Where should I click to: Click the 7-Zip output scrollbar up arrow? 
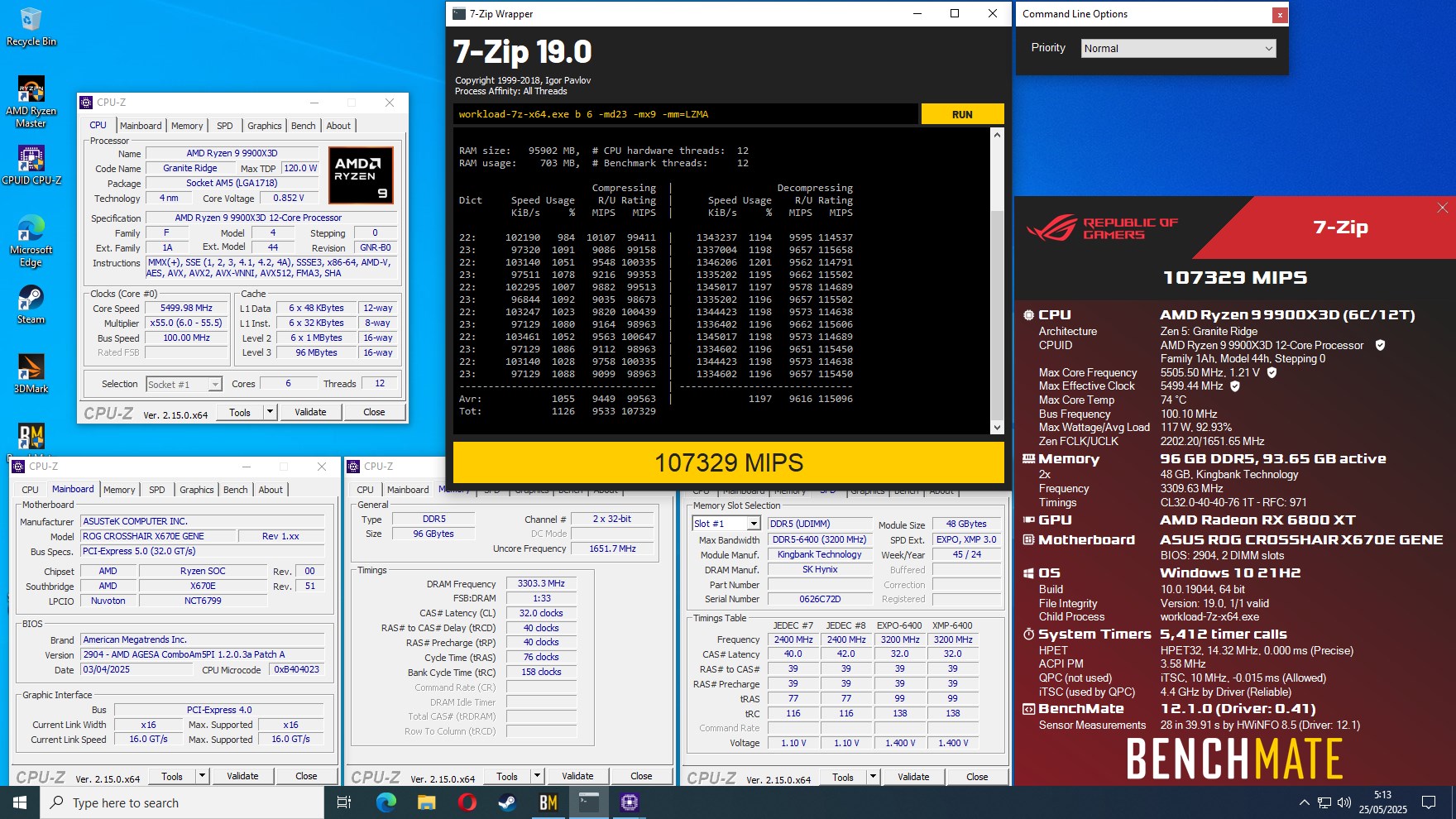click(997, 135)
